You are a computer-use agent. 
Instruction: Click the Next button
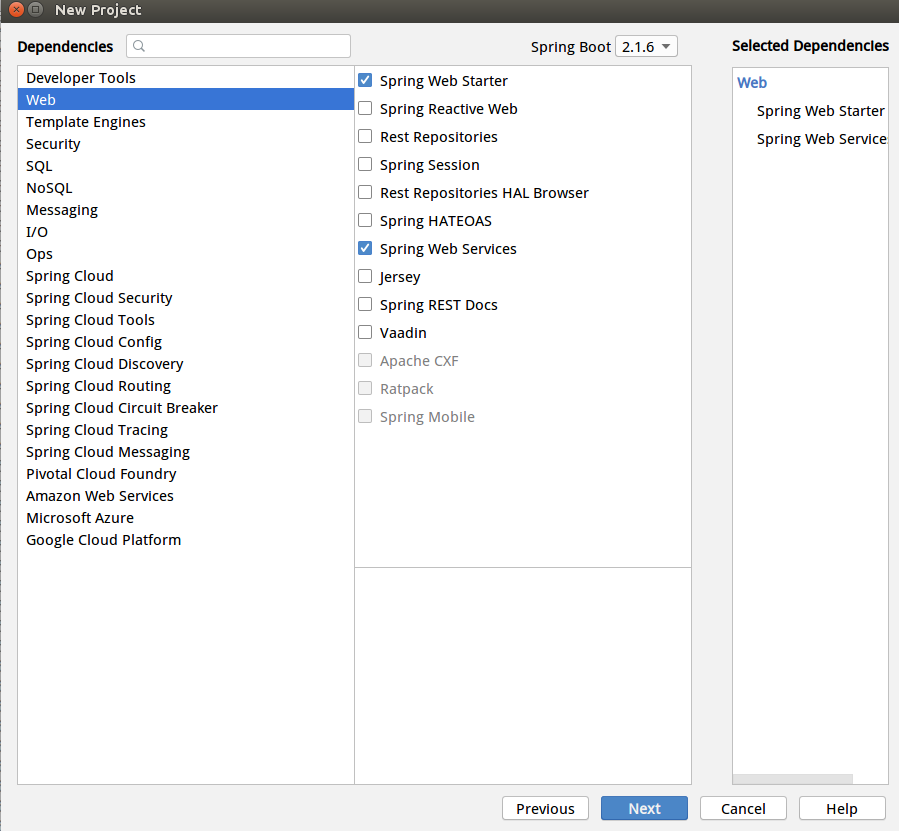(644, 808)
